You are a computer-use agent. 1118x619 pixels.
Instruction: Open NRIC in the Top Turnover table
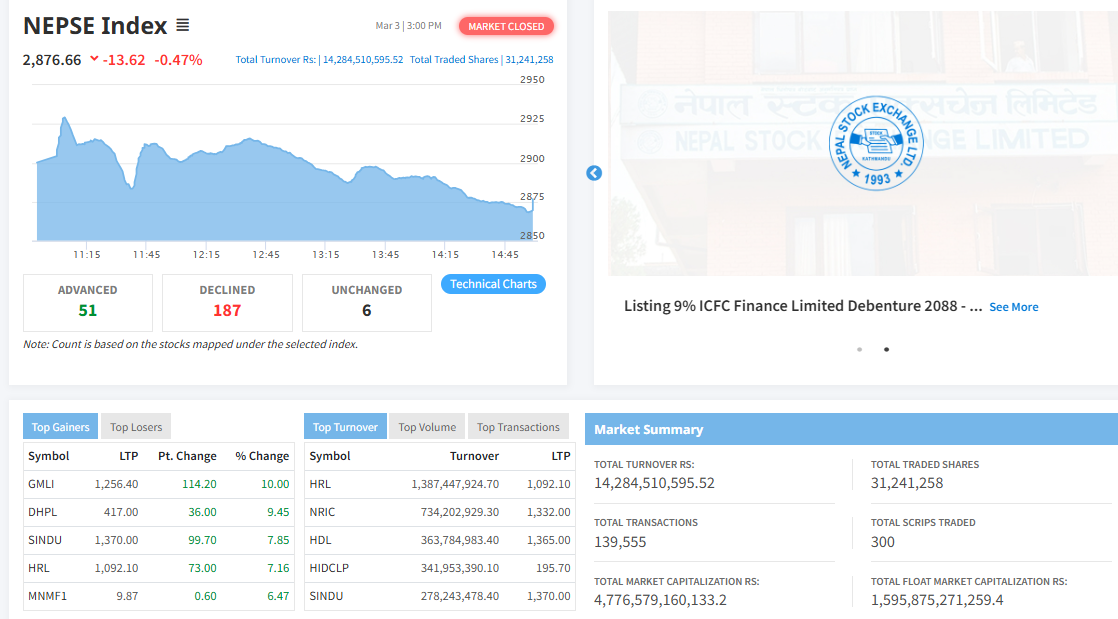coord(324,512)
